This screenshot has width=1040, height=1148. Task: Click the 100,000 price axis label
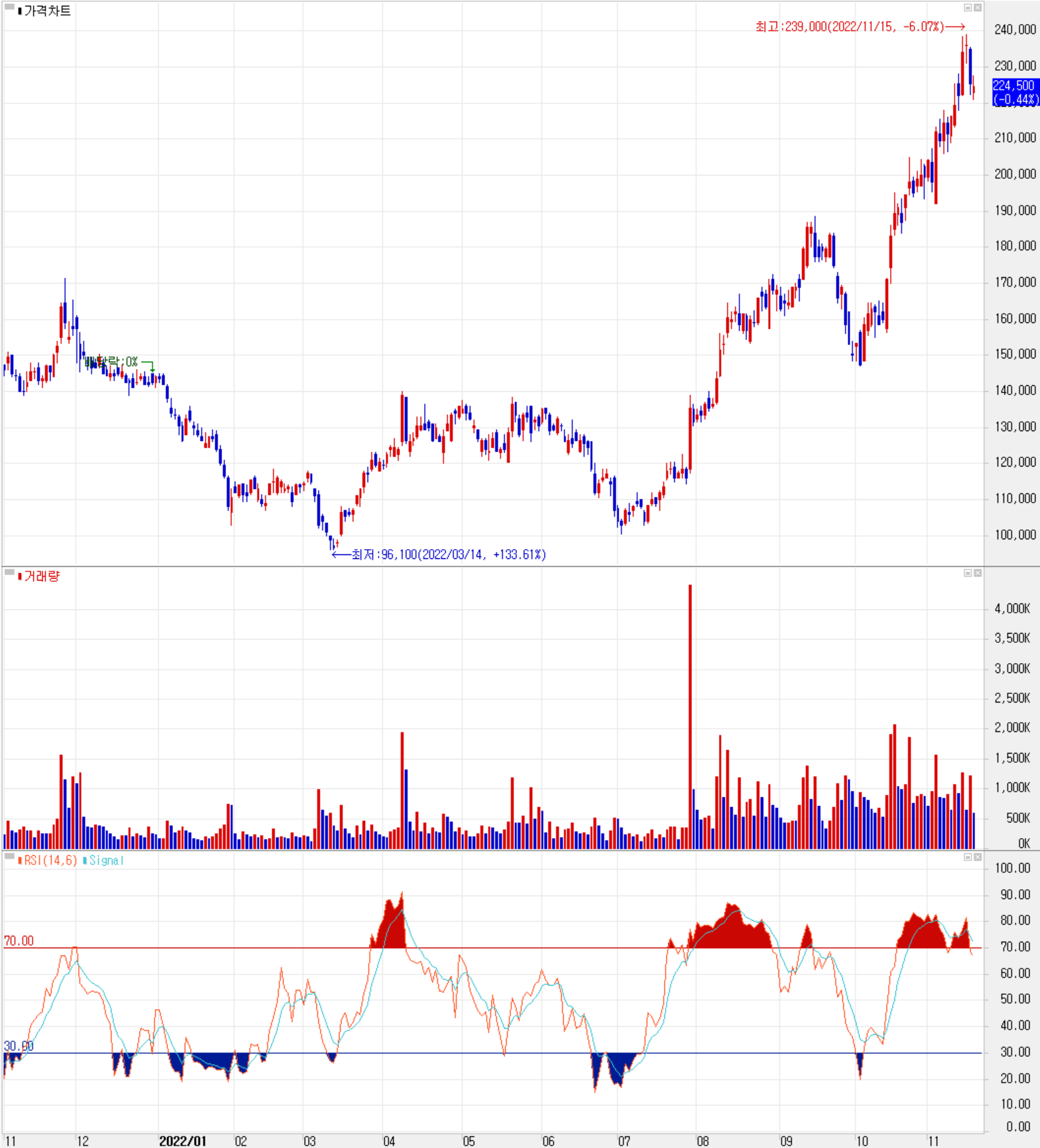(1015, 535)
